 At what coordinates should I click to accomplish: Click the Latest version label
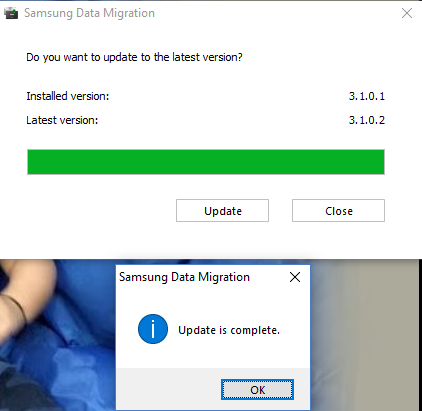[x=62, y=120]
